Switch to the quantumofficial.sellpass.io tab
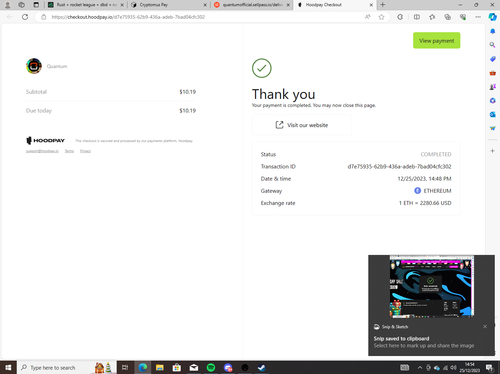The image size is (500, 374). click(252, 5)
